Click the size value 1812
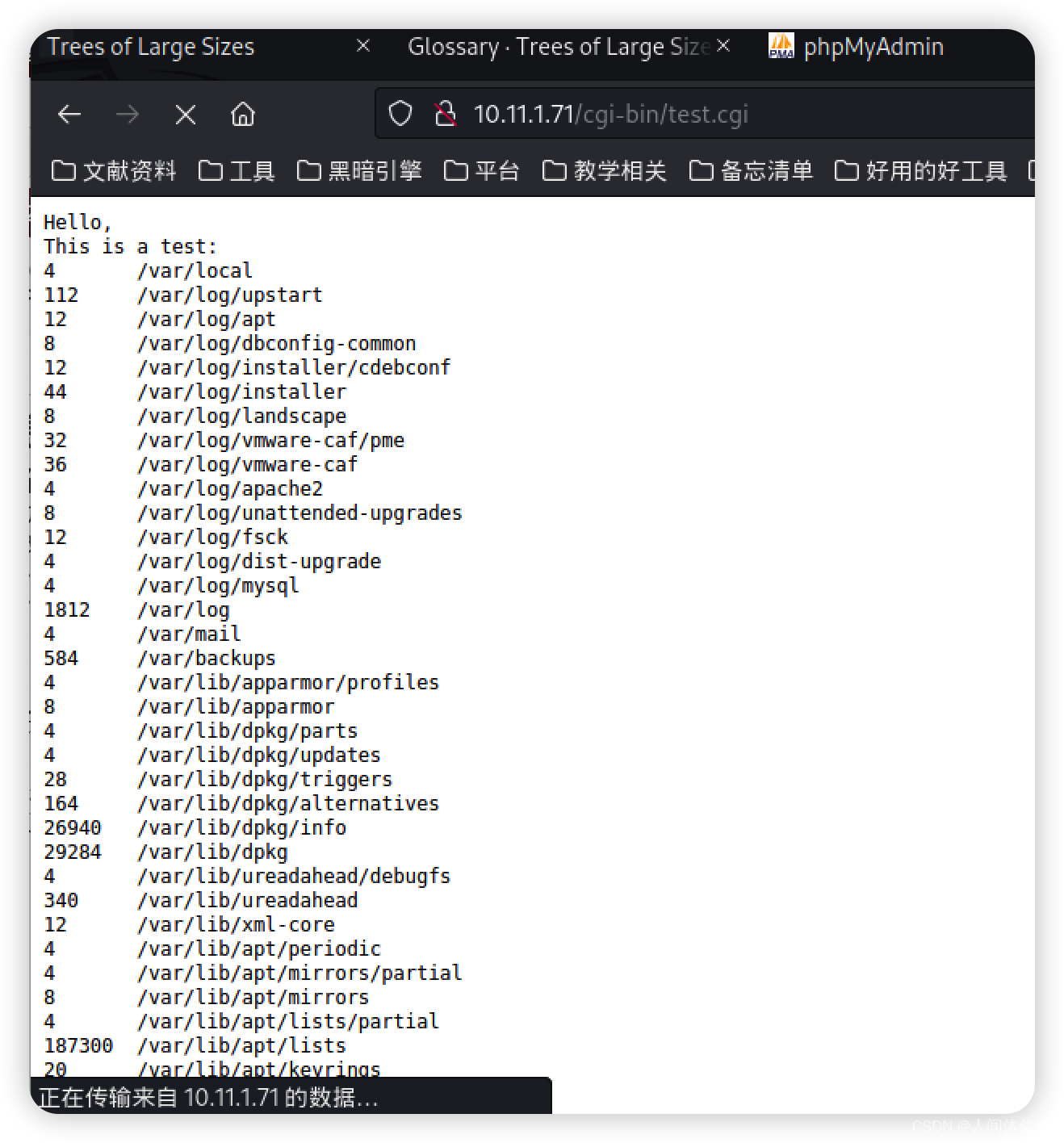Viewport: 1064px width, 1143px height. (67, 609)
